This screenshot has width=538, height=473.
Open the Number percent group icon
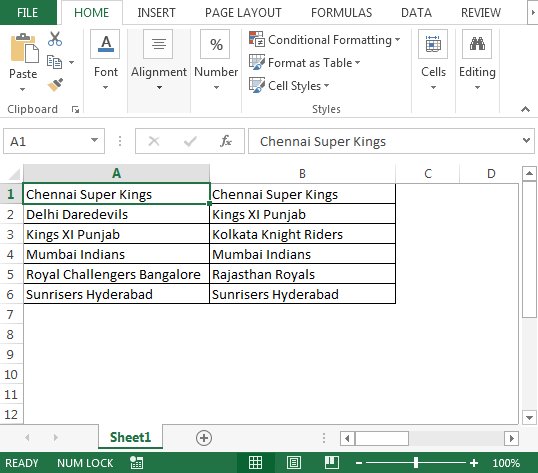coord(215,44)
